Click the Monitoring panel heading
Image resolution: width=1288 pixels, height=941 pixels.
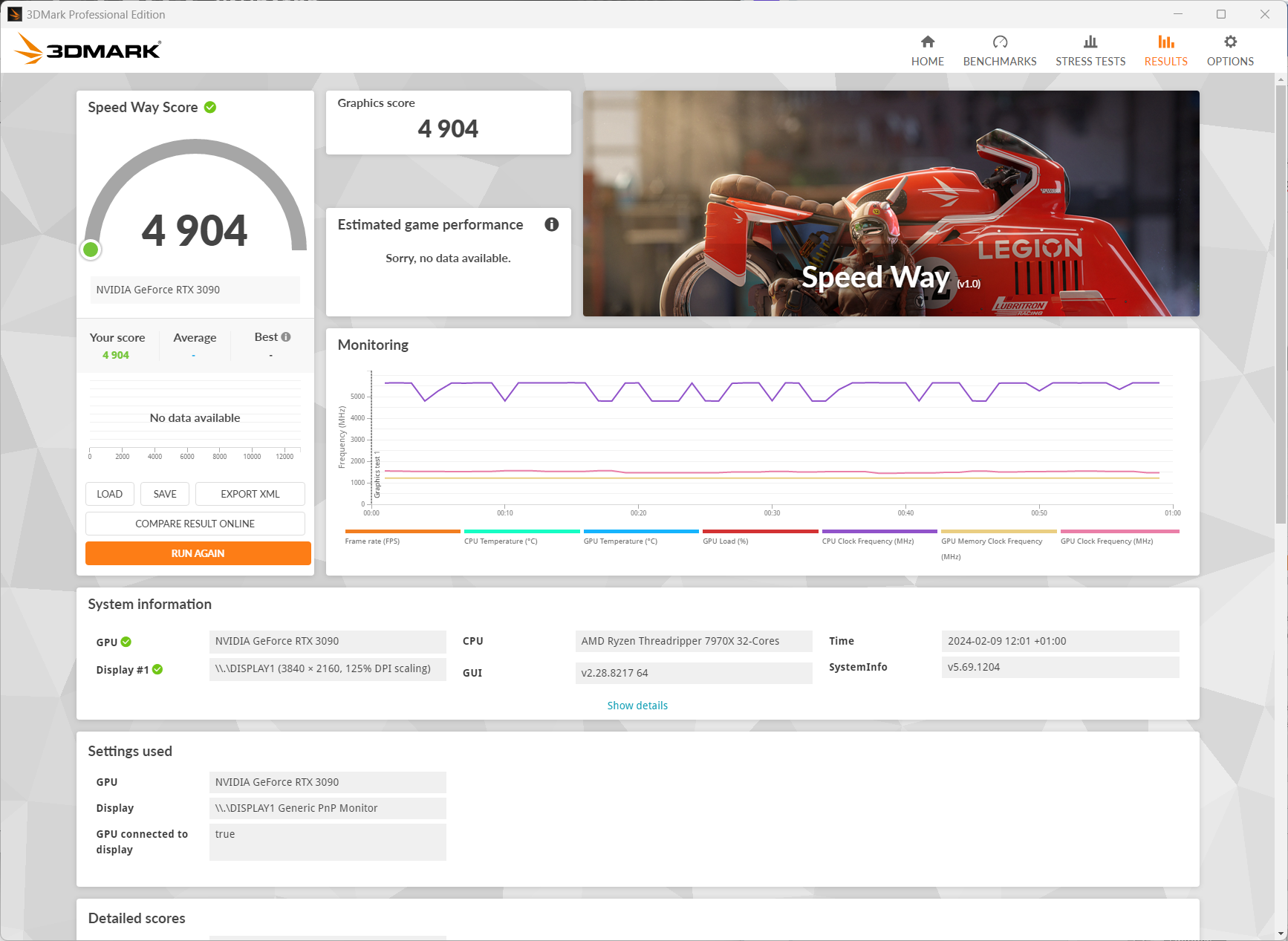373,345
